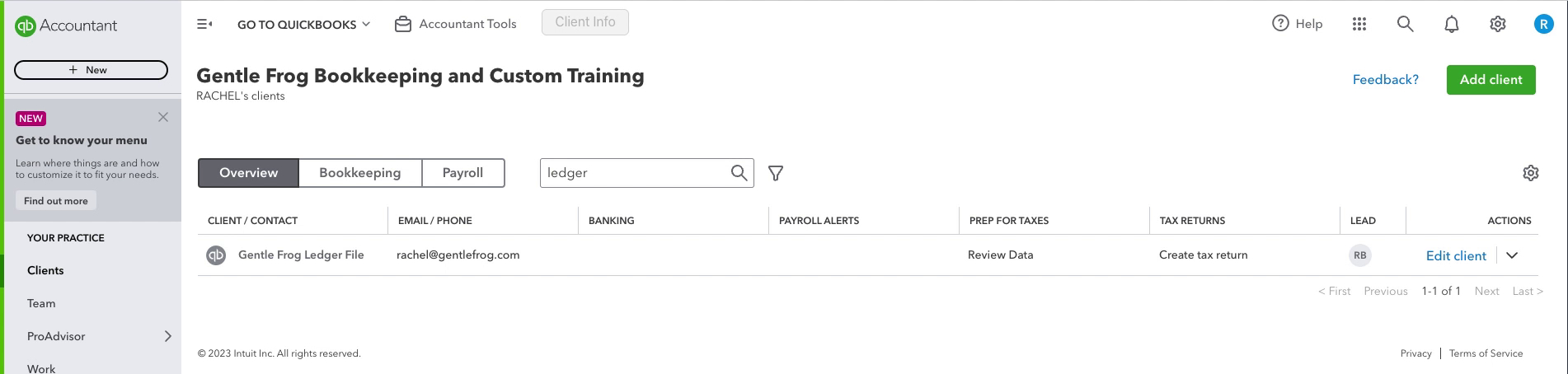Click the BANKING column header

[x=611, y=221]
